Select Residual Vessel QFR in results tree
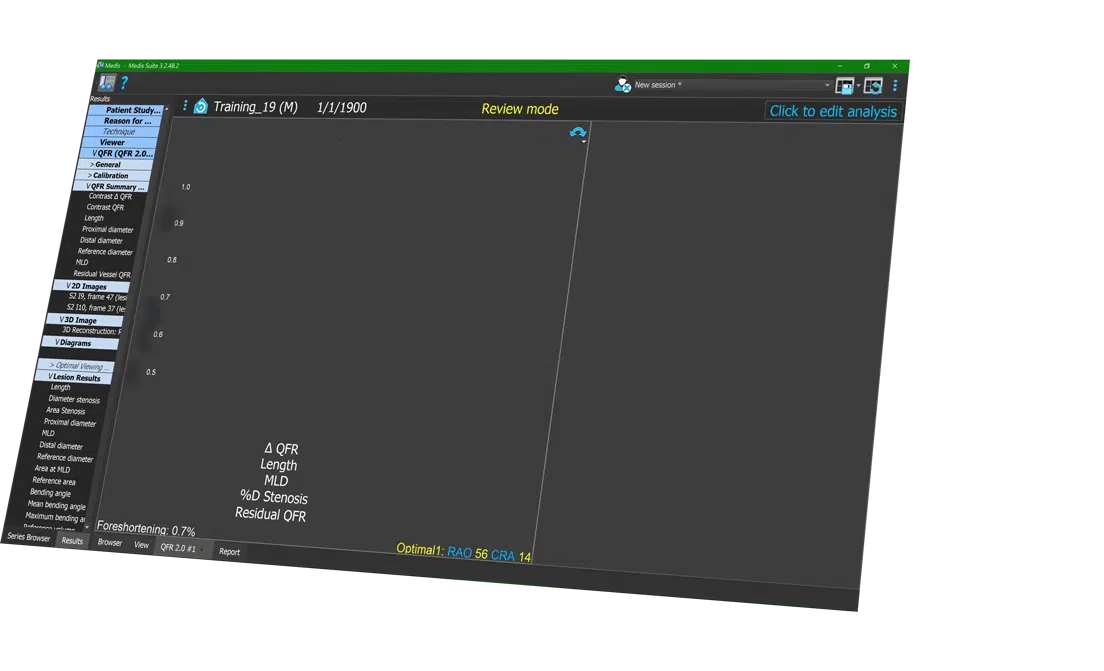This screenshot has height=671, width=1104. pyautogui.click(x=102, y=274)
